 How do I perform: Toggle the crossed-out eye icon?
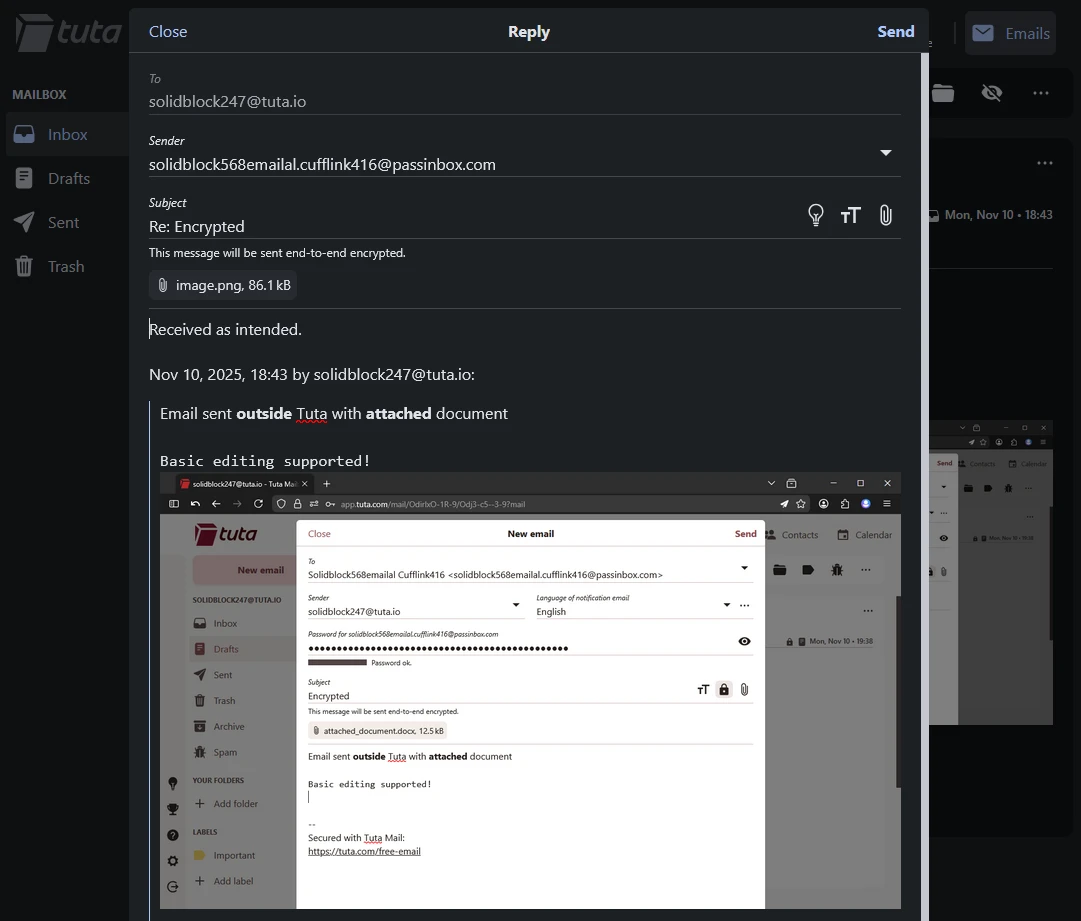(991, 93)
